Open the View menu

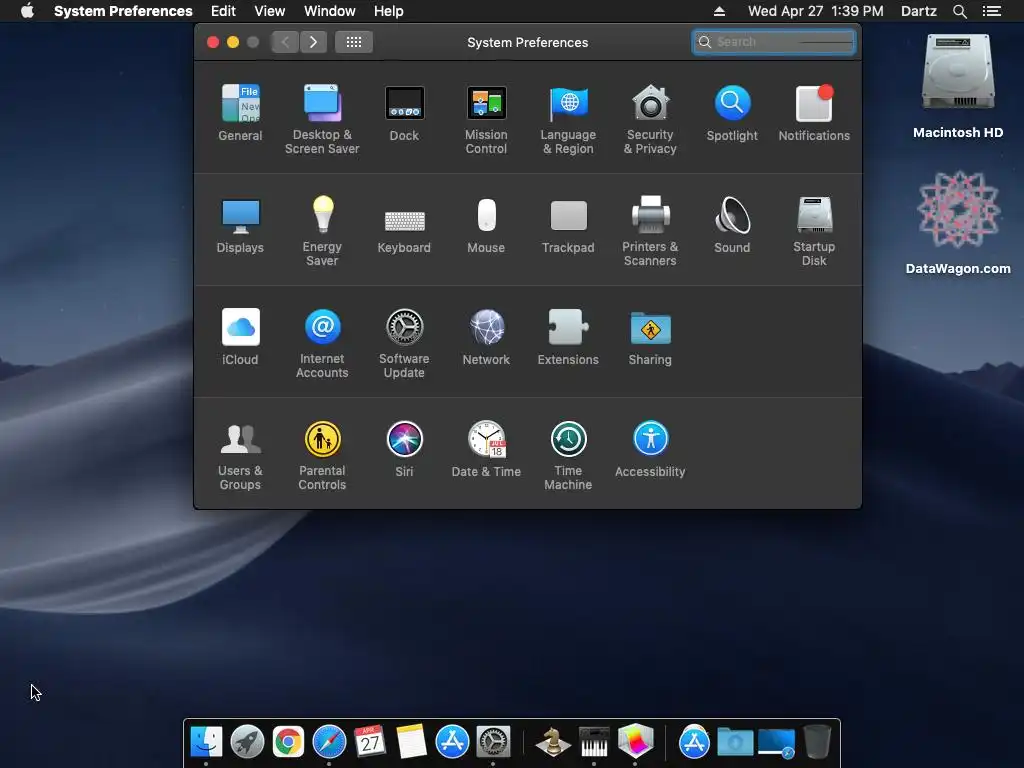pyautogui.click(x=270, y=10)
